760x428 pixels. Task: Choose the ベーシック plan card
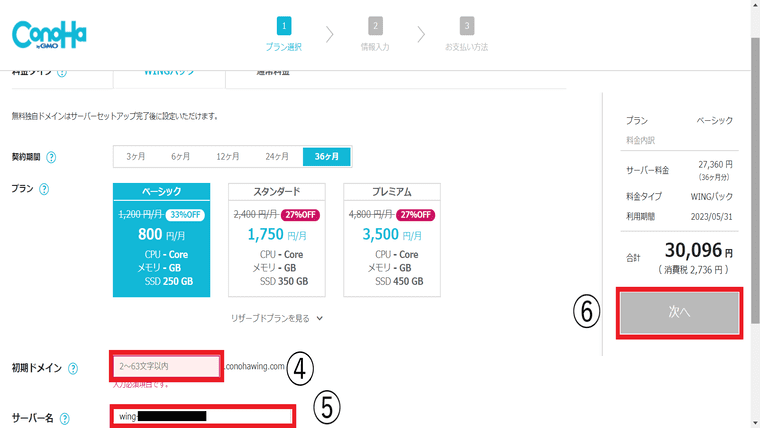[161, 240]
